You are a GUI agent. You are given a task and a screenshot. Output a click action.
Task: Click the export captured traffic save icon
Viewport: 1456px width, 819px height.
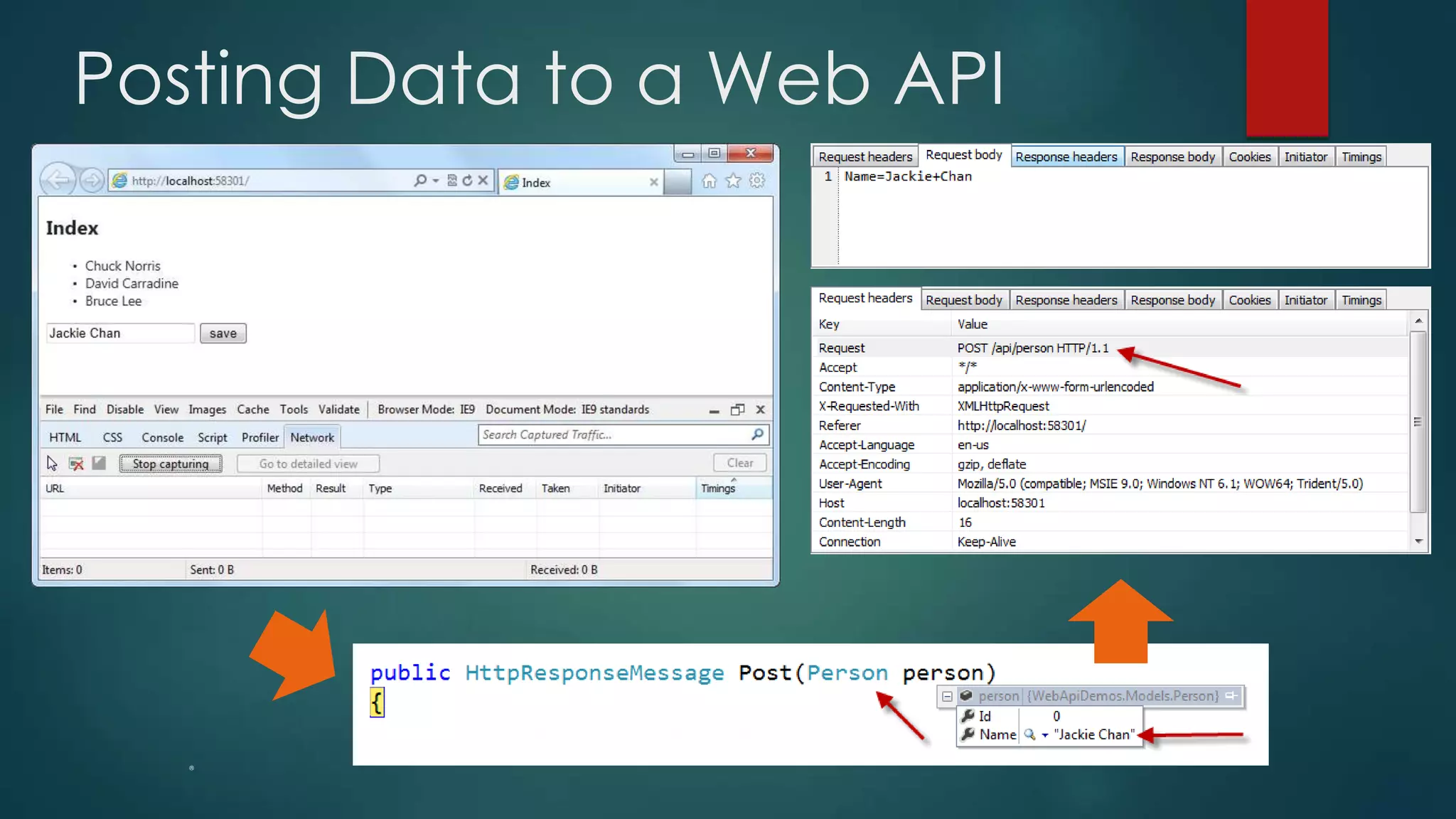pyautogui.click(x=99, y=464)
